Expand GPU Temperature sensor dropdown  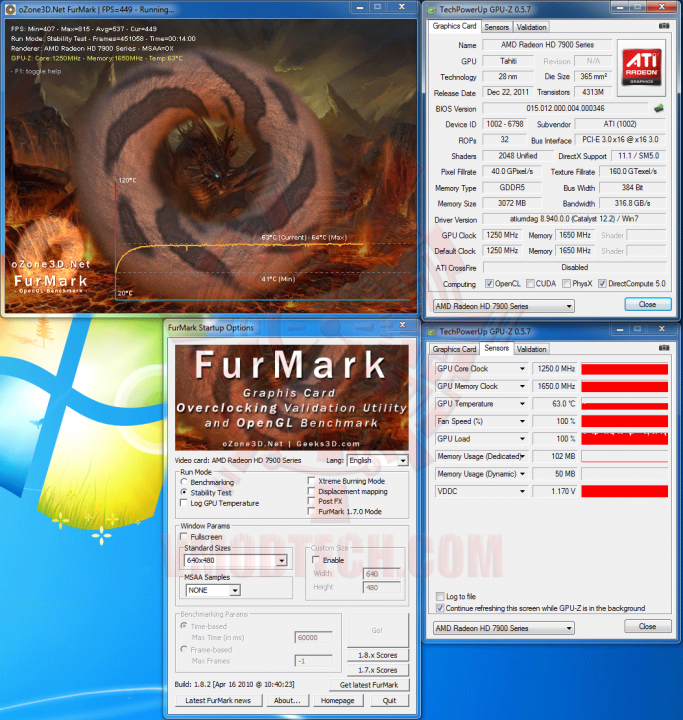point(522,404)
